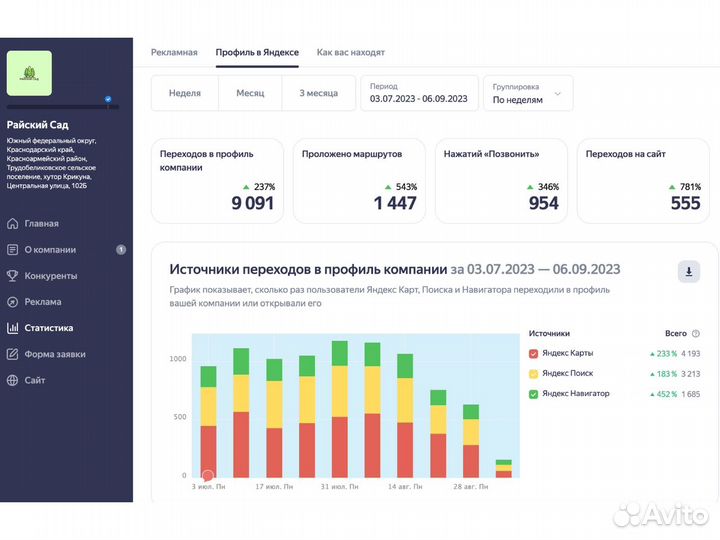
Task: Open the Группировка По неделям dropdown
Action: coord(528,93)
